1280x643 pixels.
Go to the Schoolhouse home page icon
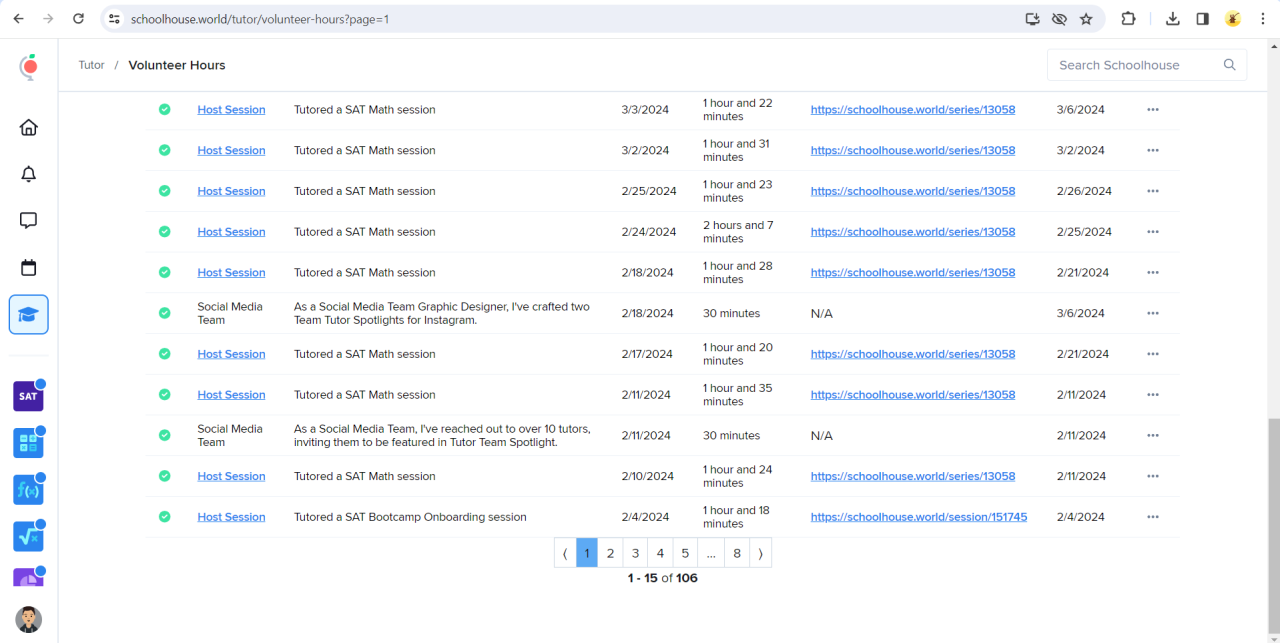click(x=29, y=128)
